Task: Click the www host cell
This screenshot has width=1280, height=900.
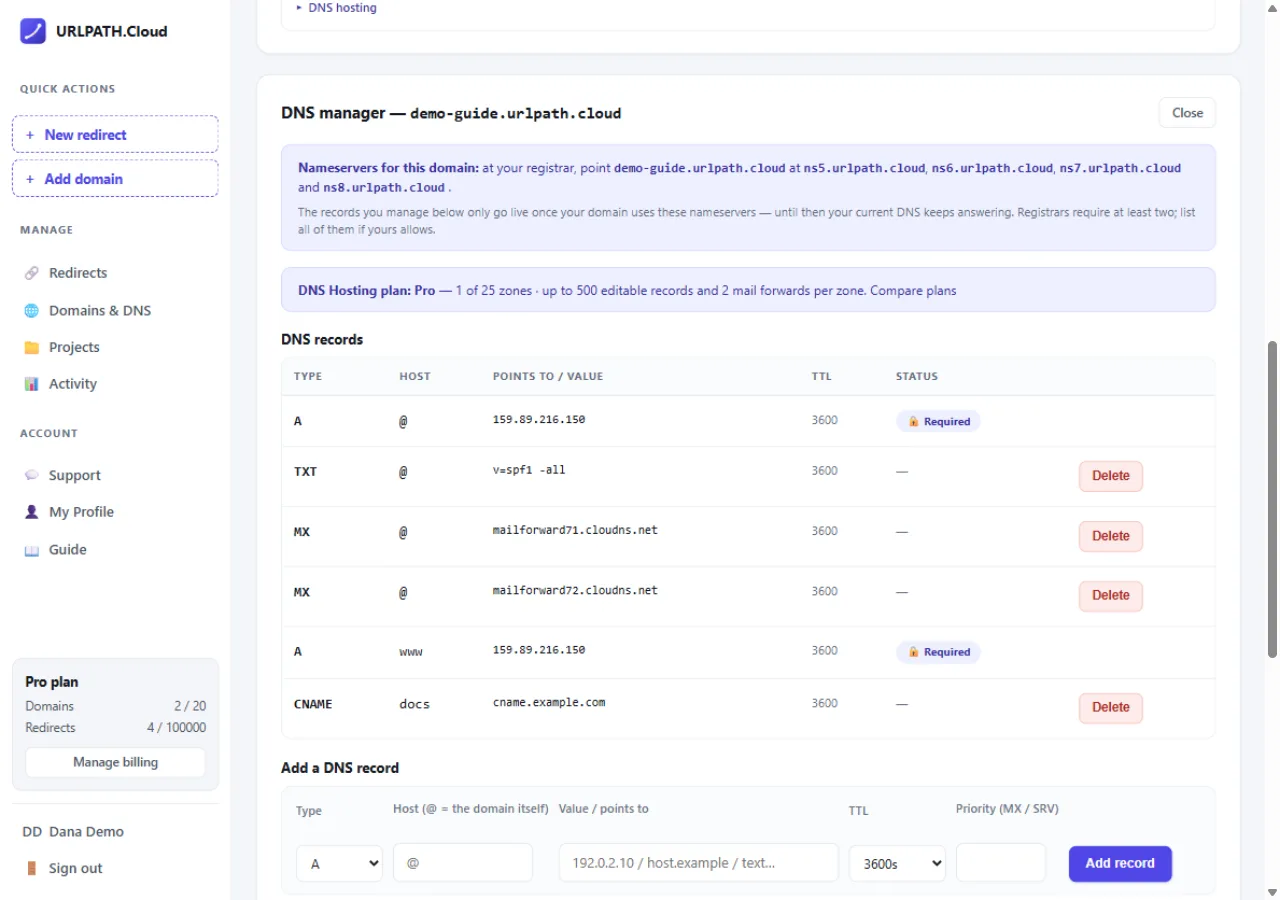Action: click(411, 652)
